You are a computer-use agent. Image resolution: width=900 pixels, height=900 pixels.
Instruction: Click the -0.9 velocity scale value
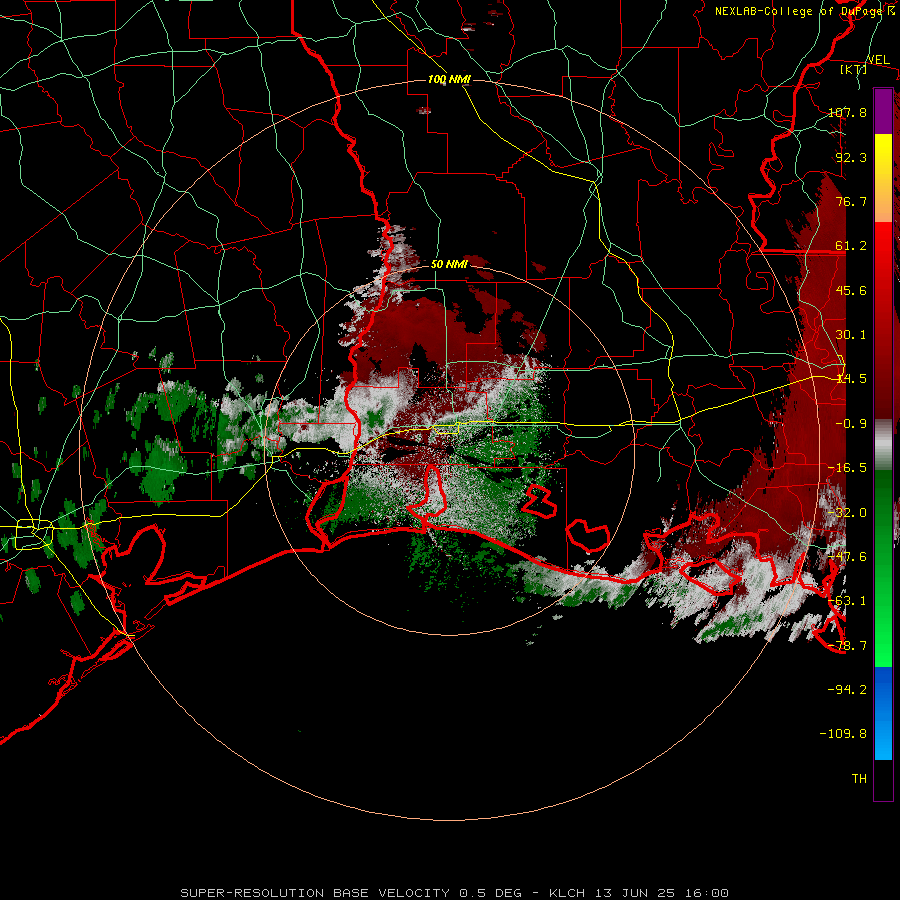851,424
